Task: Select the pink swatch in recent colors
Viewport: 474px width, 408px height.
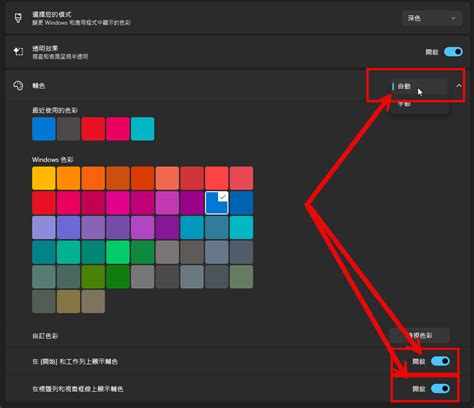Action: [x=118, y=129]
